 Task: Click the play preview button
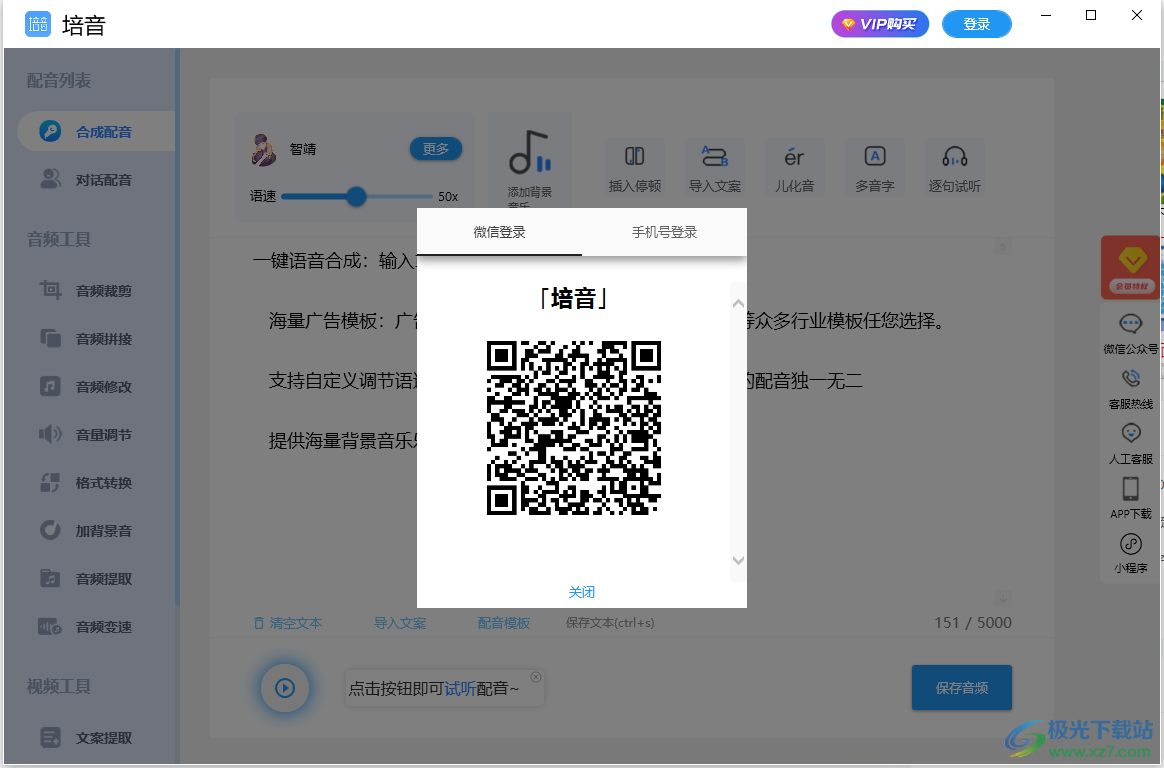(285, 688)
